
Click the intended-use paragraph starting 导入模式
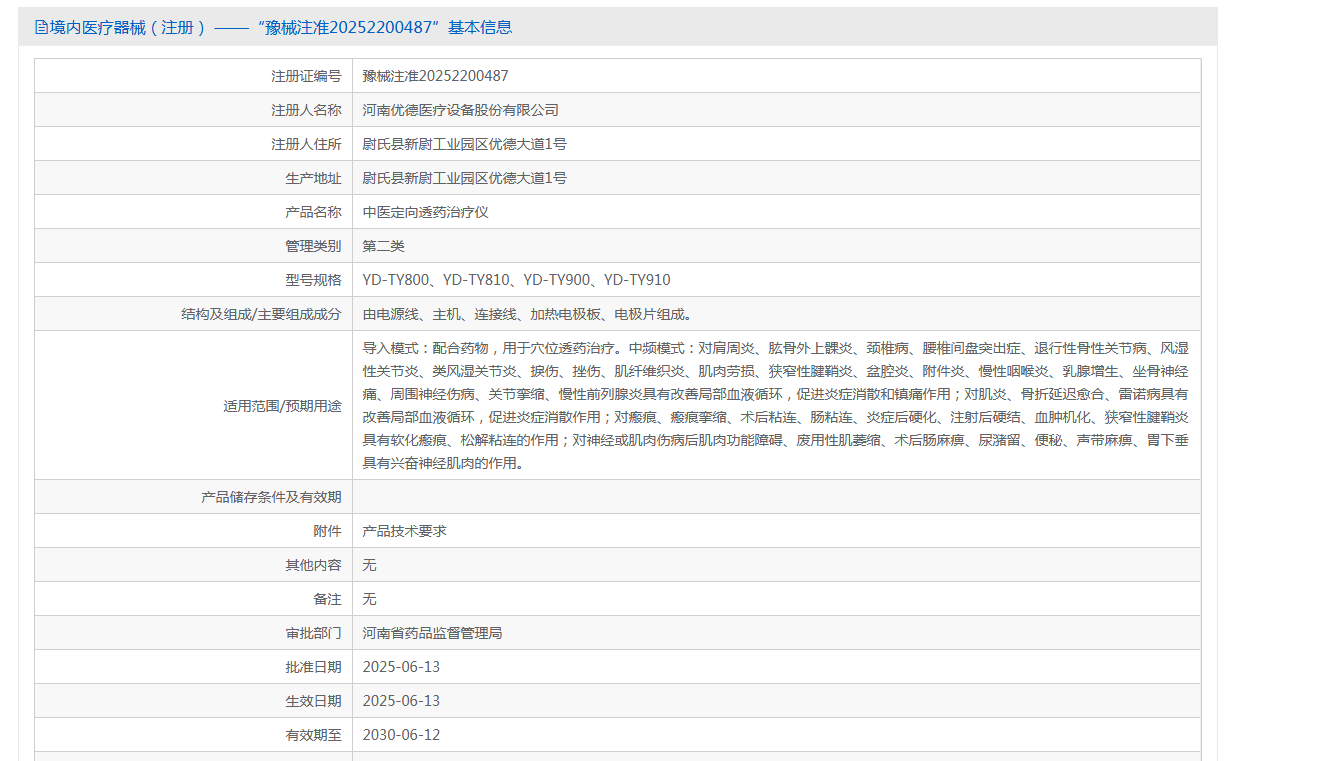(776, 405)
